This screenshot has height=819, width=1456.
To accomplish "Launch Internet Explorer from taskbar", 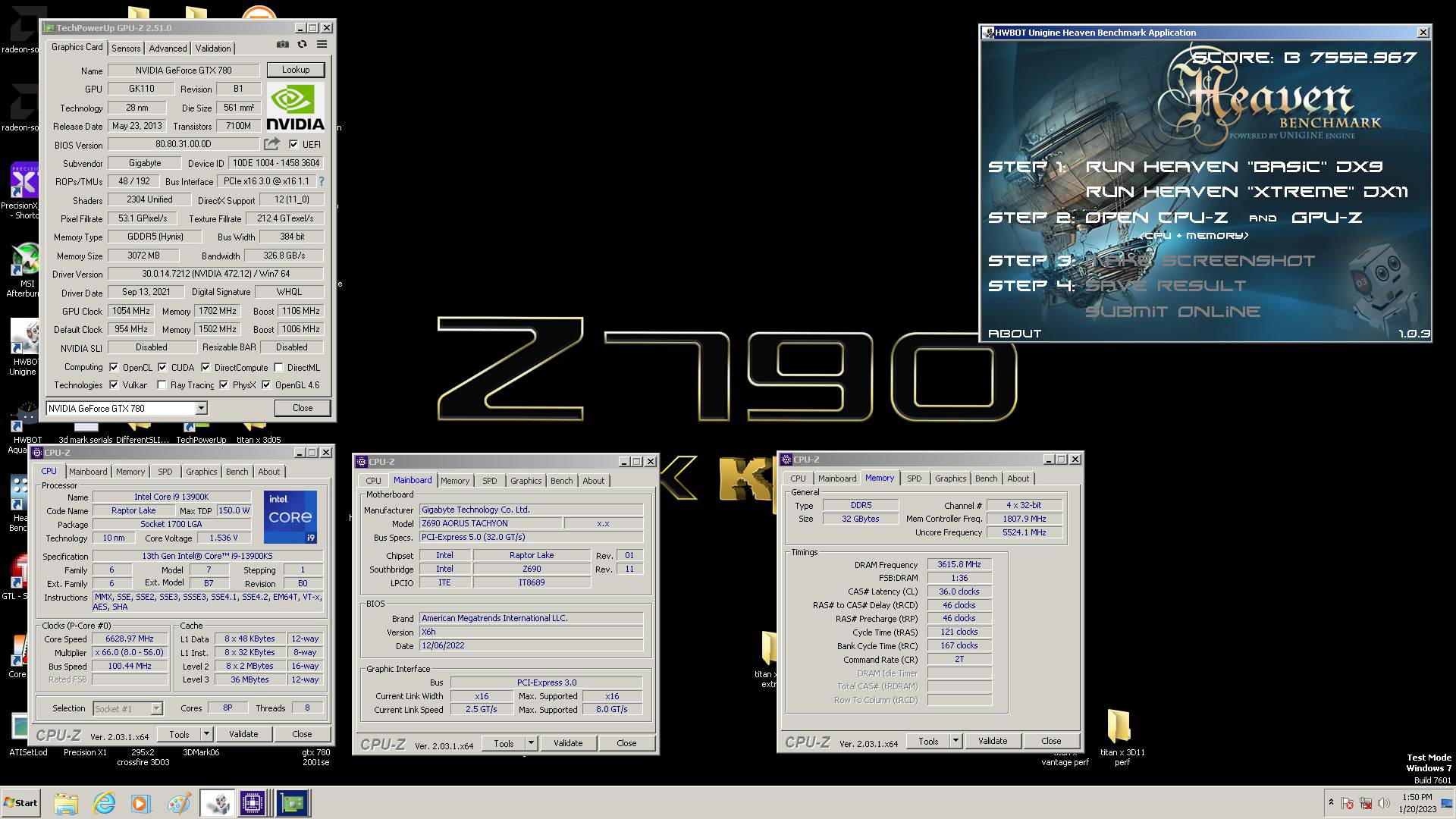I will point(104,803).
